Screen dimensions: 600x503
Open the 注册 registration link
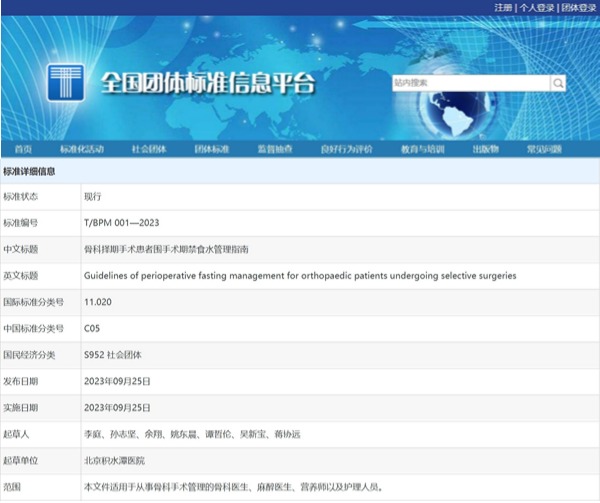(503, 7)
